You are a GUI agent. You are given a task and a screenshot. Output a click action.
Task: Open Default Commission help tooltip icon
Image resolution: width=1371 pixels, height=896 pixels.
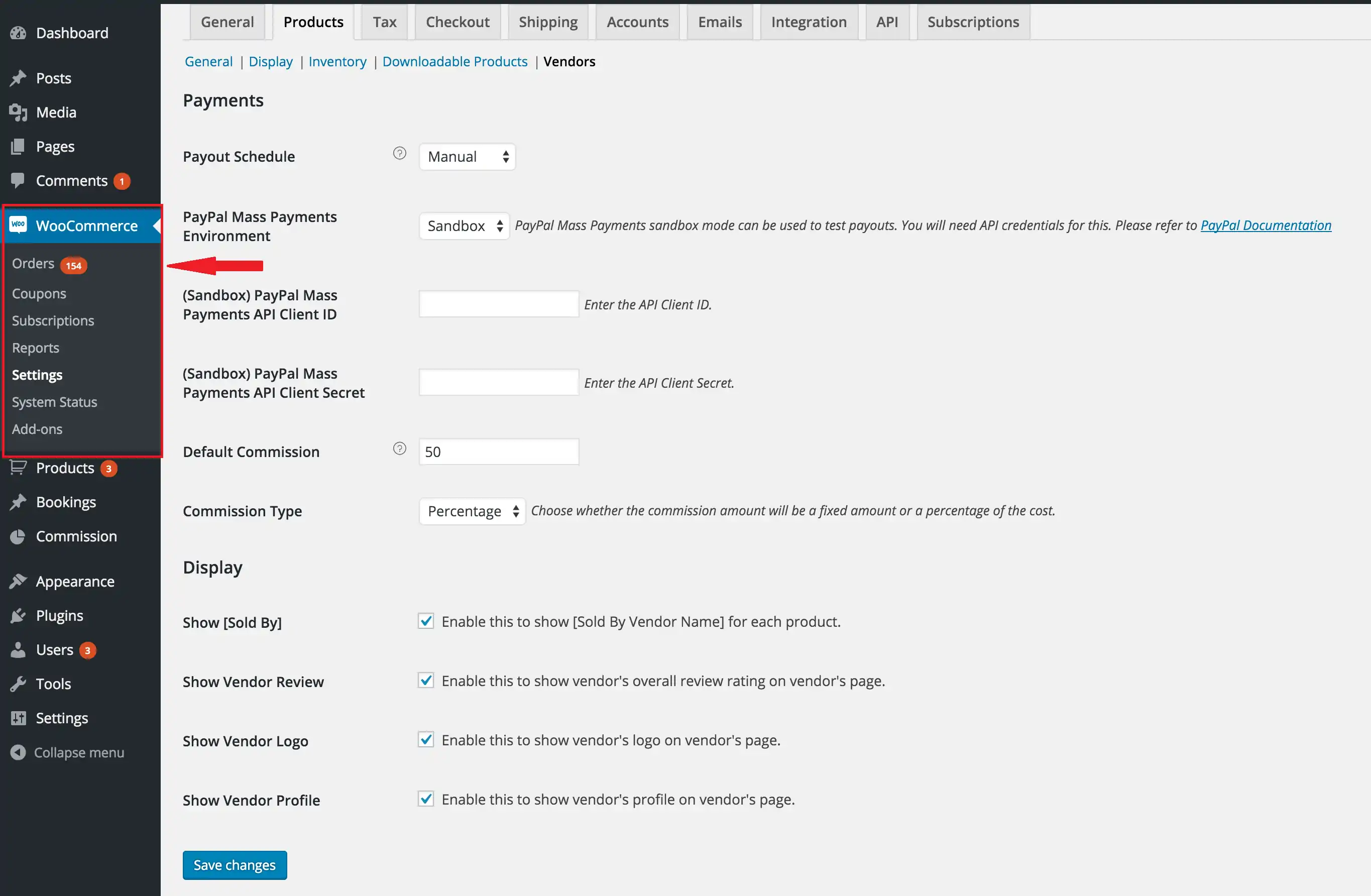click(399, 449)
